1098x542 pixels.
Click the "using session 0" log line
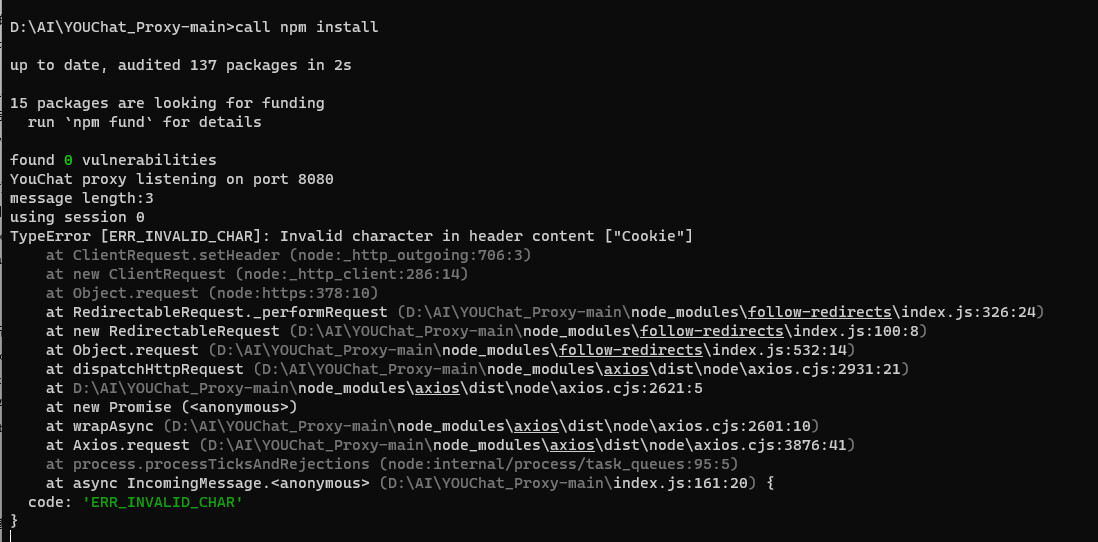click(77, 217)
